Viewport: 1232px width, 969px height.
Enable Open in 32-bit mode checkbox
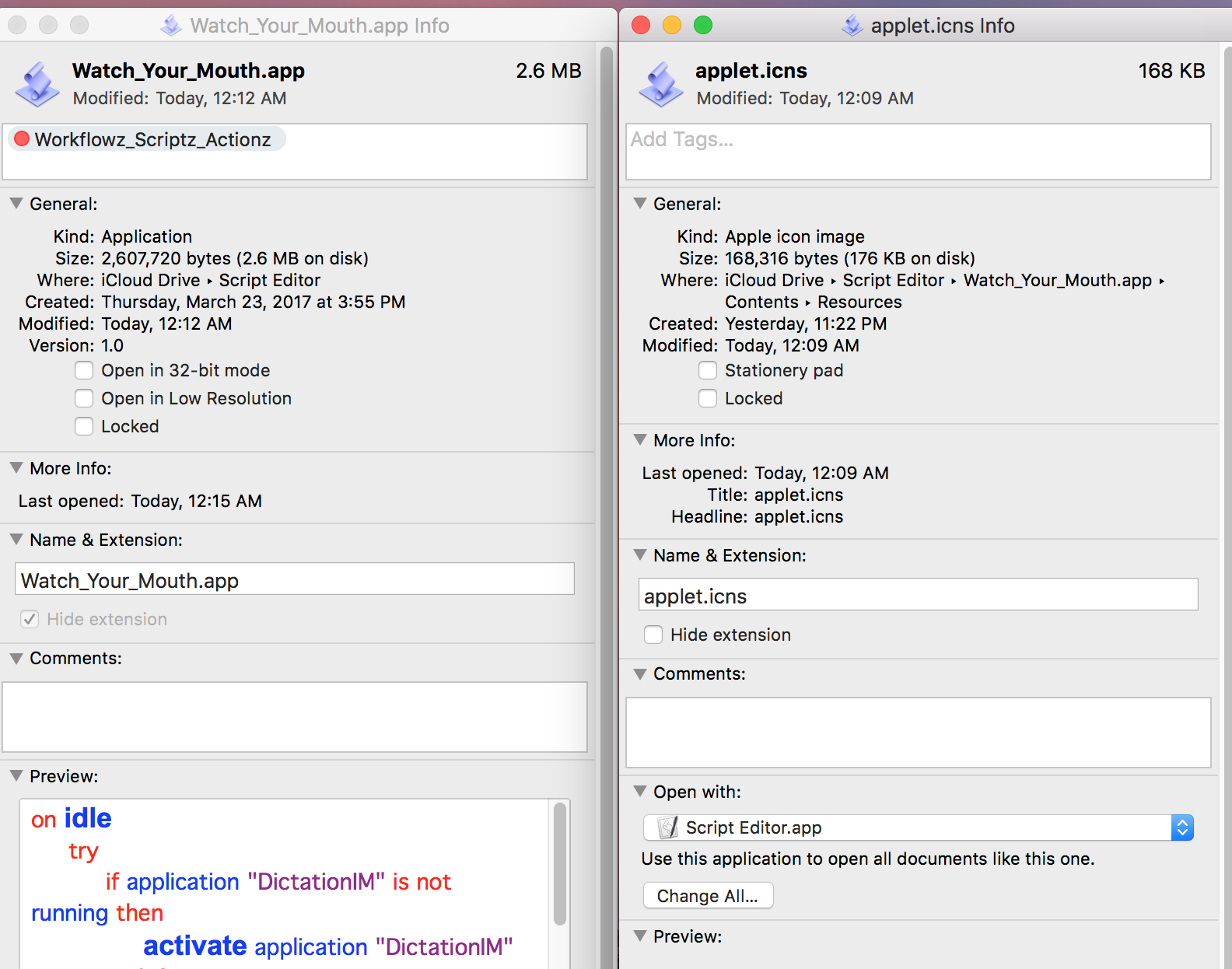tap(84, 370)
